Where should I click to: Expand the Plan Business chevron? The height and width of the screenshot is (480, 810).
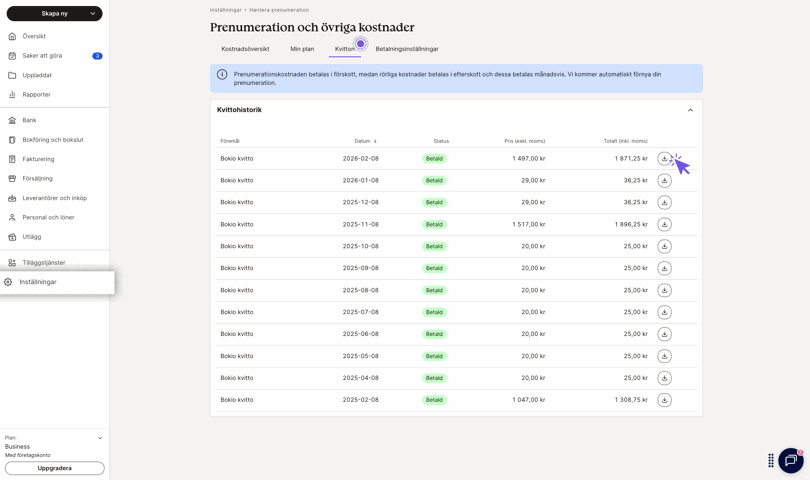pyautogui.click(x=100, y=438)
